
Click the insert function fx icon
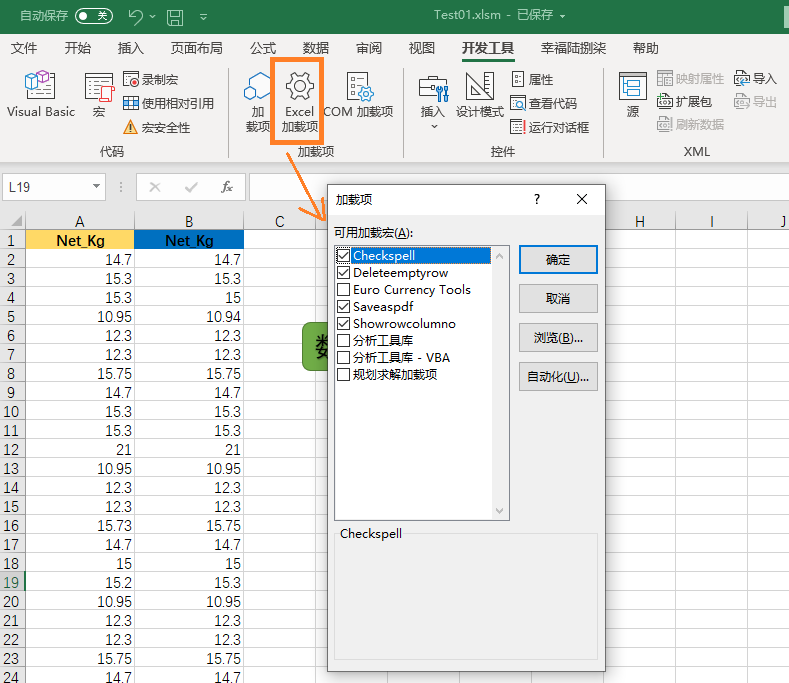tap(227, 187)
